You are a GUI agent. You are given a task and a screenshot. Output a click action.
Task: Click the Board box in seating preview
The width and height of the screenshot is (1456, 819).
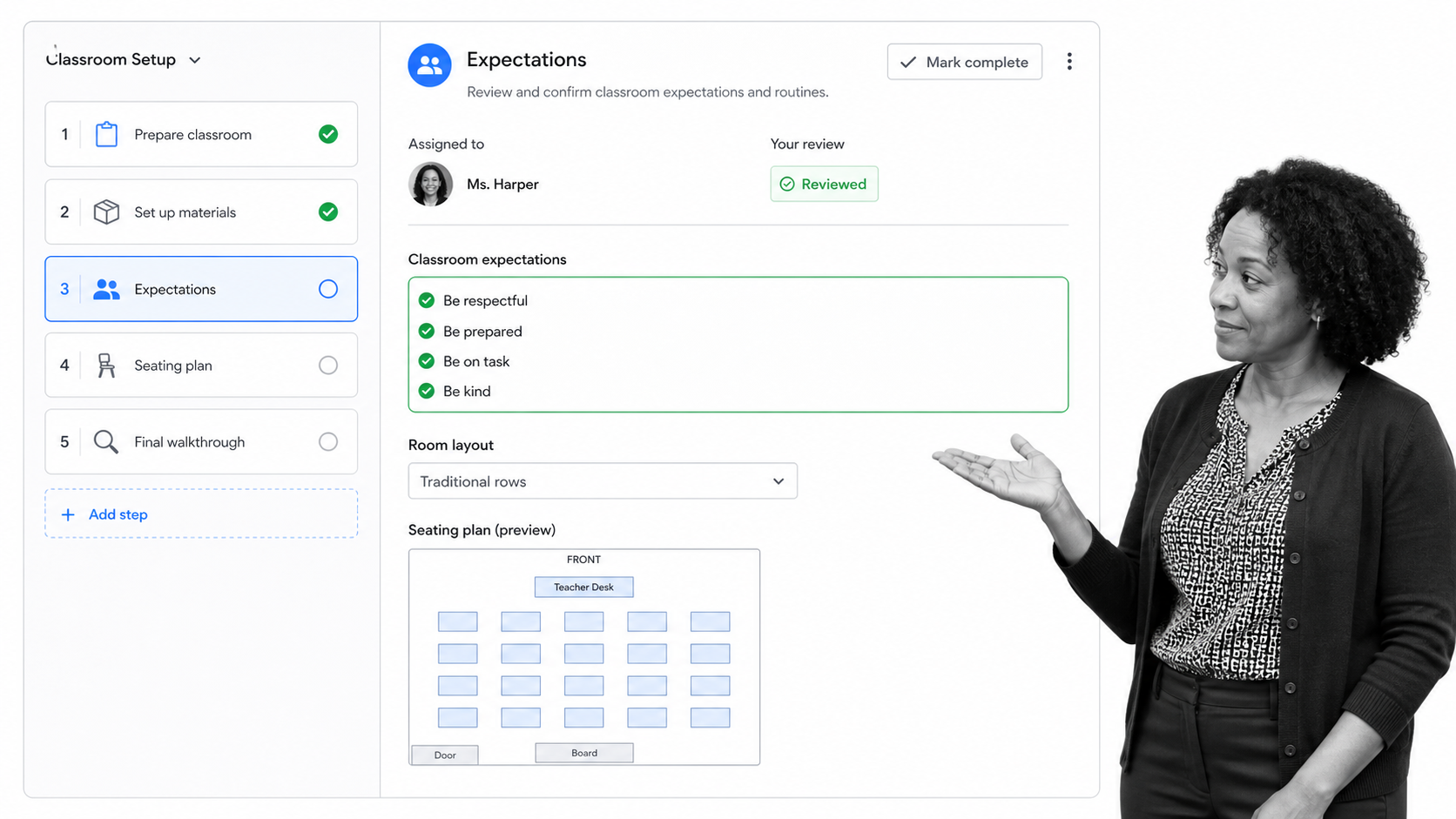[584, 753]
